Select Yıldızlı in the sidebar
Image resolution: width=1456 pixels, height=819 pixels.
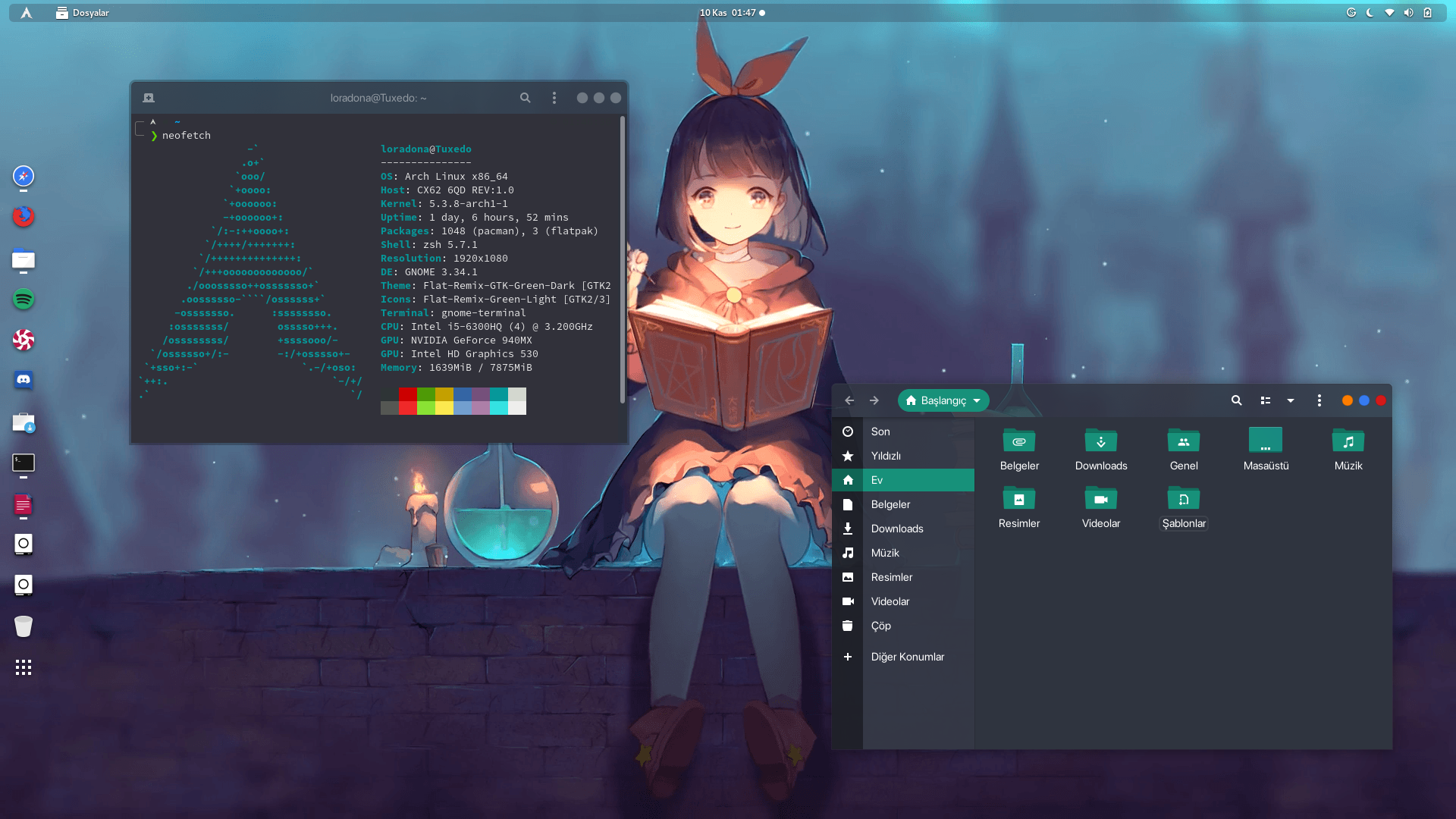point(903,456)
